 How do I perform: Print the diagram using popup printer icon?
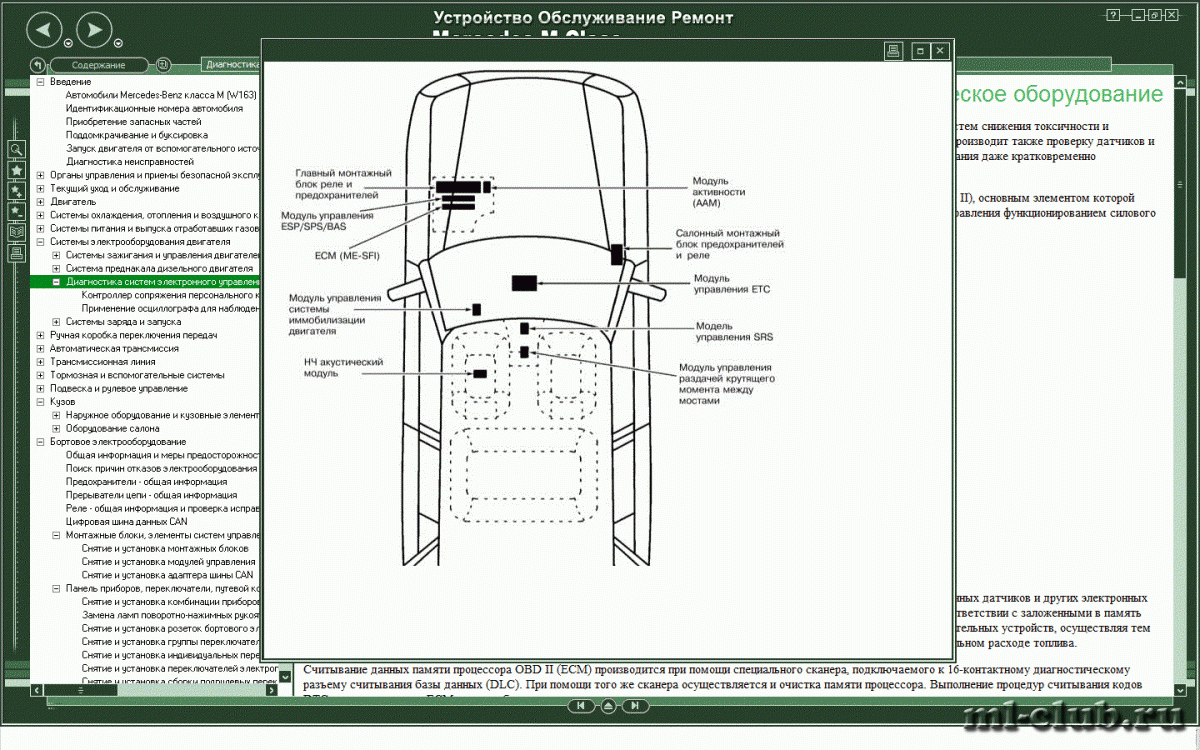[895, 50]
